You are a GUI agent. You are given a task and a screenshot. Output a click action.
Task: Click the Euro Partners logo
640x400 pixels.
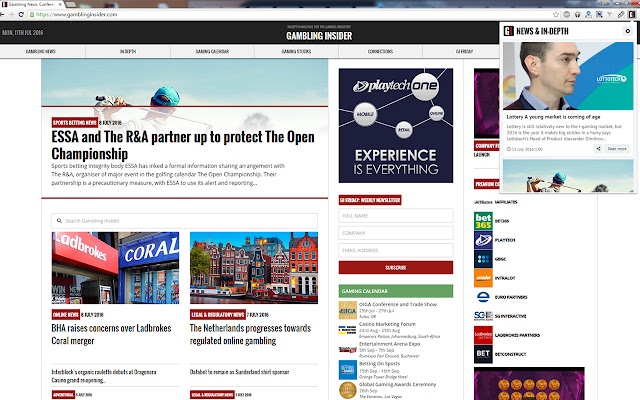pyautogui.click(x=483, y=297)
